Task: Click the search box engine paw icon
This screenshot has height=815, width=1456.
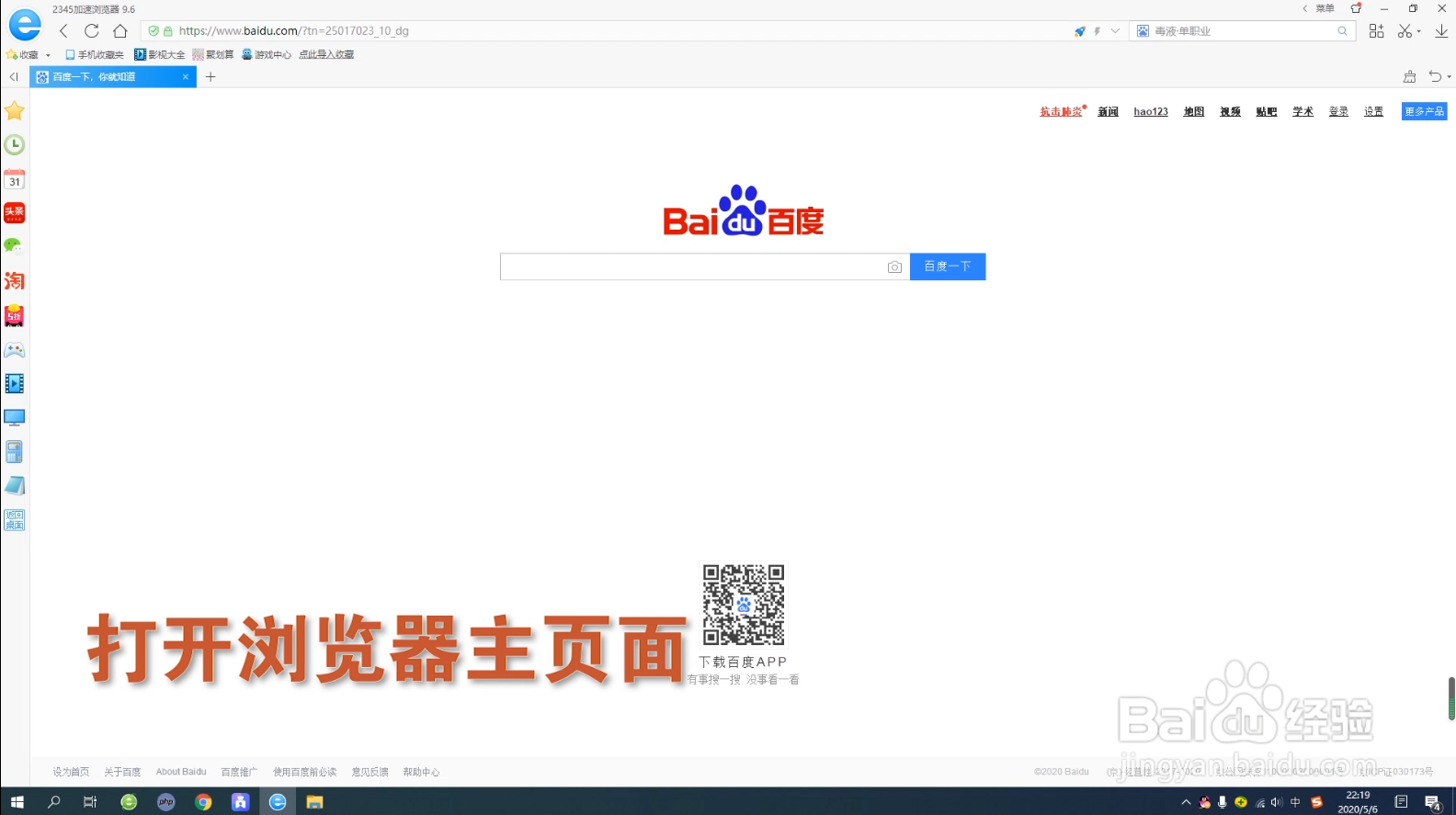Action: coord(1143,31)
